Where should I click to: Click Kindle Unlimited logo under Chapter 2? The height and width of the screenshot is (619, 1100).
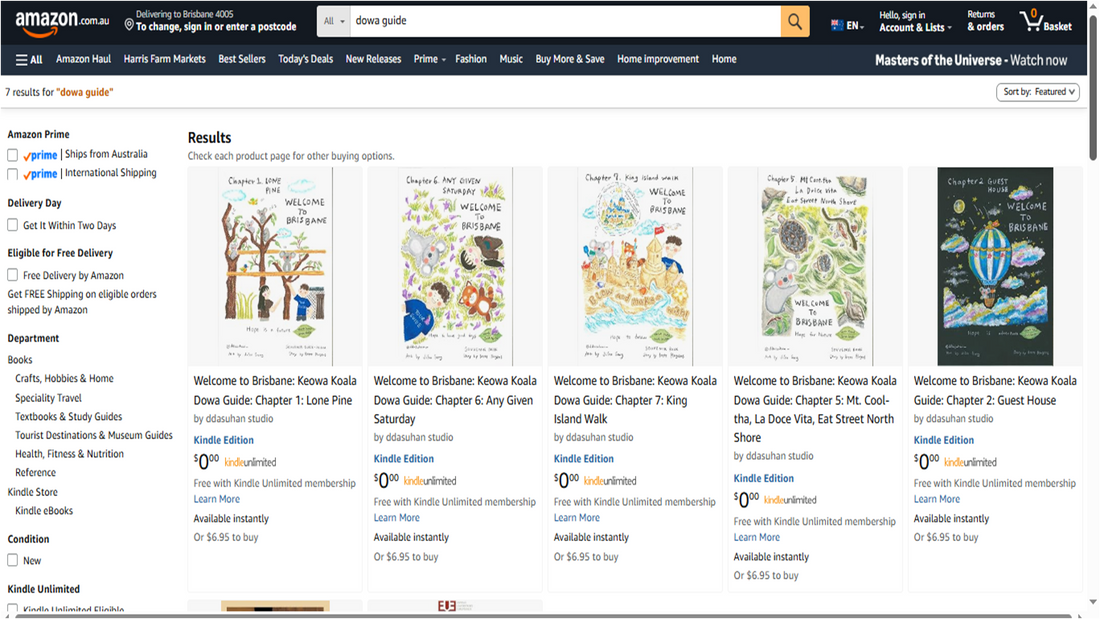[x=970, y=462]
